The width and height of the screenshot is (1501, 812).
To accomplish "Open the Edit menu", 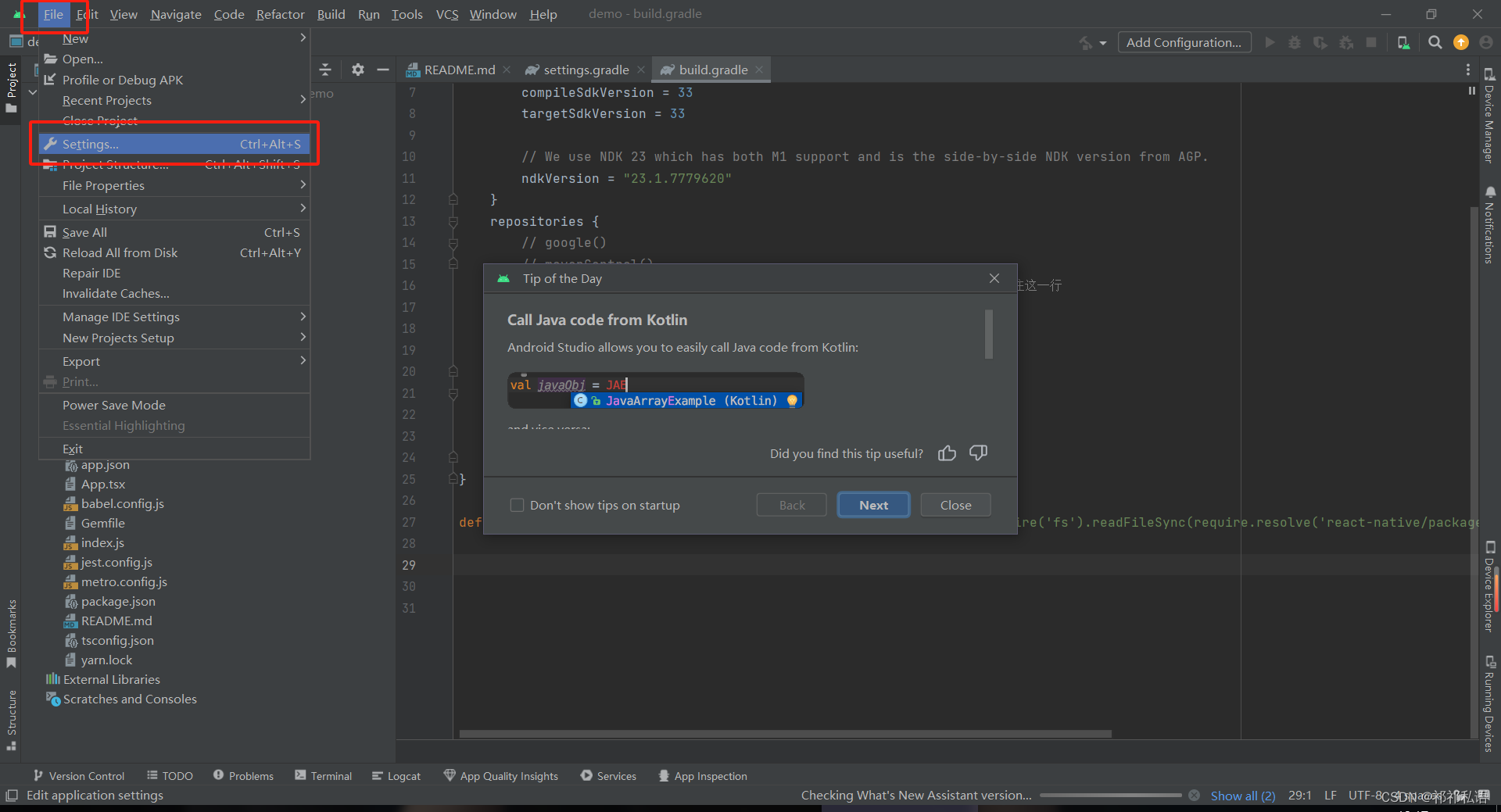I will coord(88,14).
